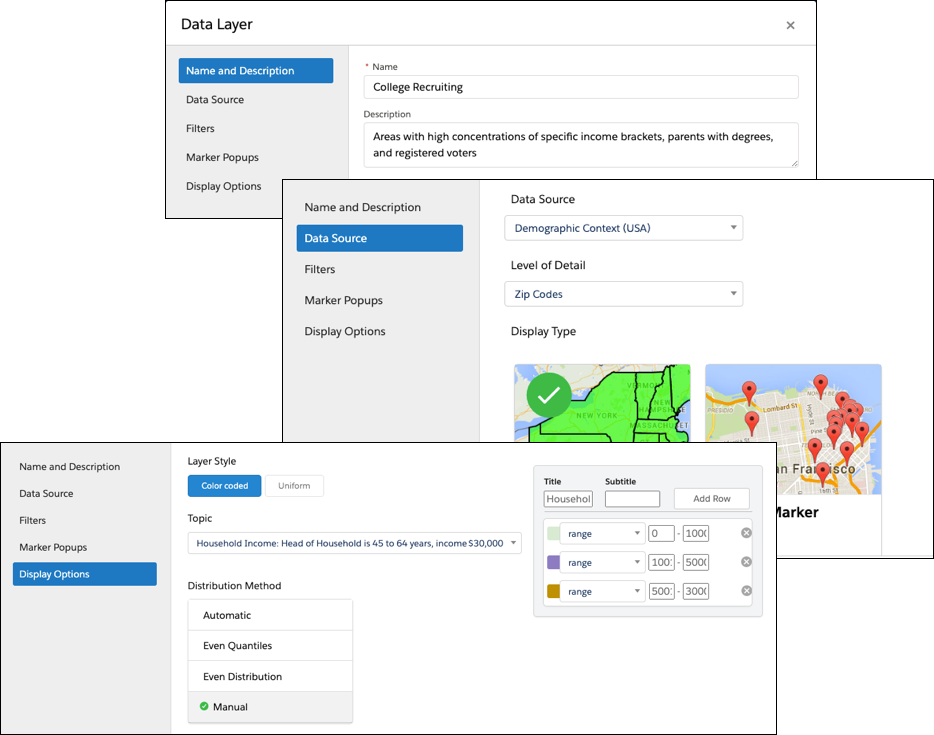The width and height of the screenshot is (934, 735).
Task: Switch Layer Style to Uniform
Action: pyautogui.click(x=294, y=485)
